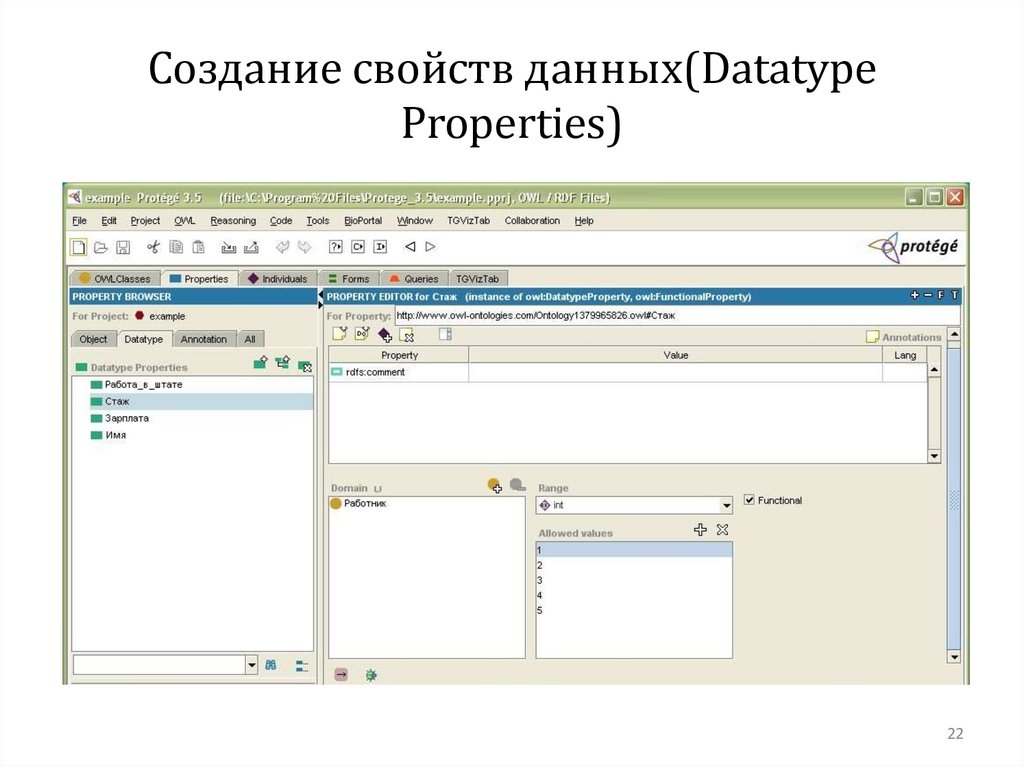Screen dimensions: 1024x767
Task: Select the All properties sub-tab
Action: pyautogui.click(x=250, y=339)
